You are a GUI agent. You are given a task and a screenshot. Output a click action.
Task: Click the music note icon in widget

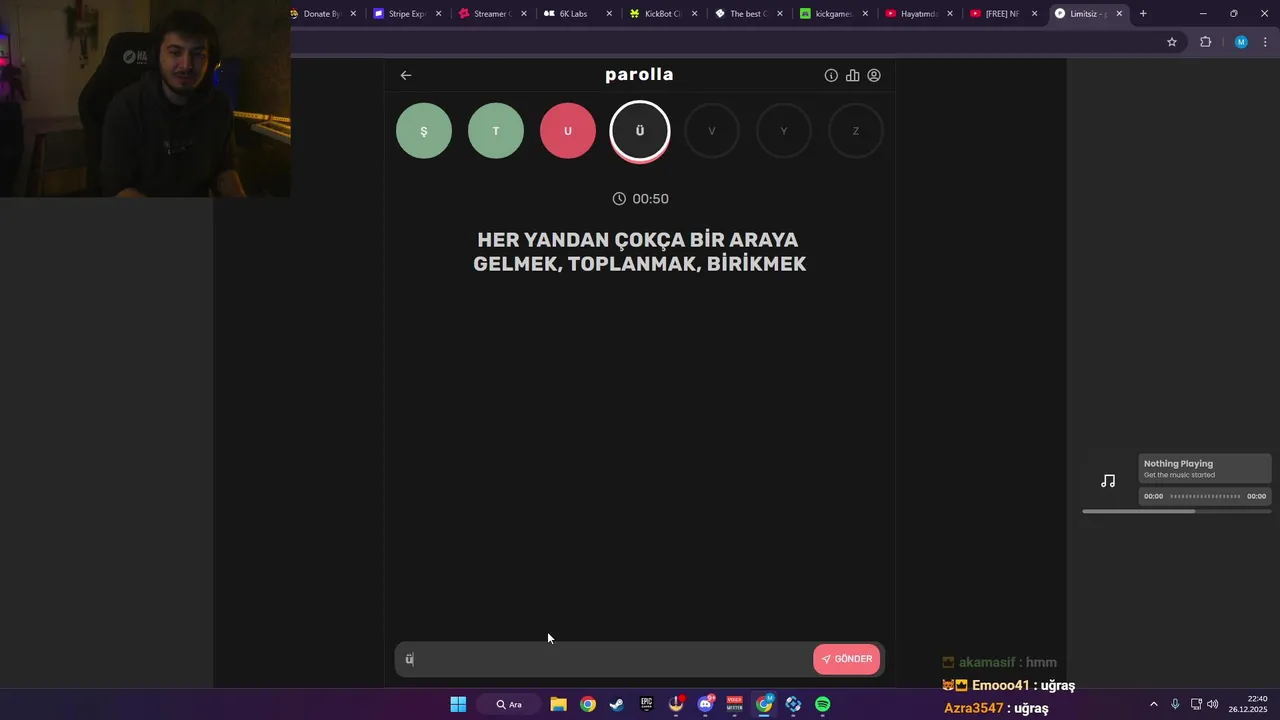[1108, 481]
